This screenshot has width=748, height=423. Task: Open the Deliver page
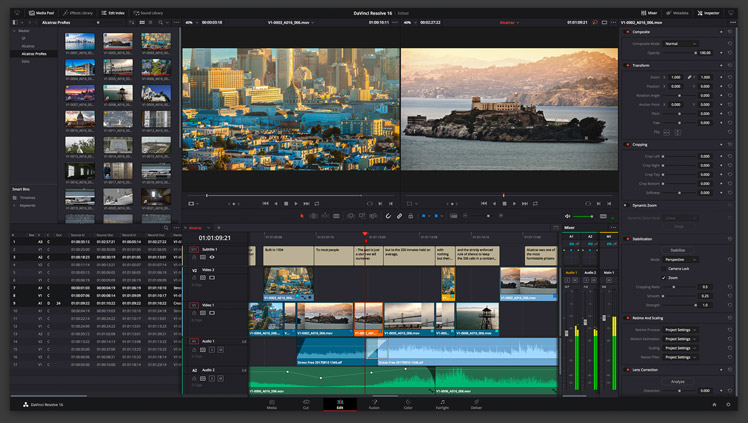(x=476, y=406)
